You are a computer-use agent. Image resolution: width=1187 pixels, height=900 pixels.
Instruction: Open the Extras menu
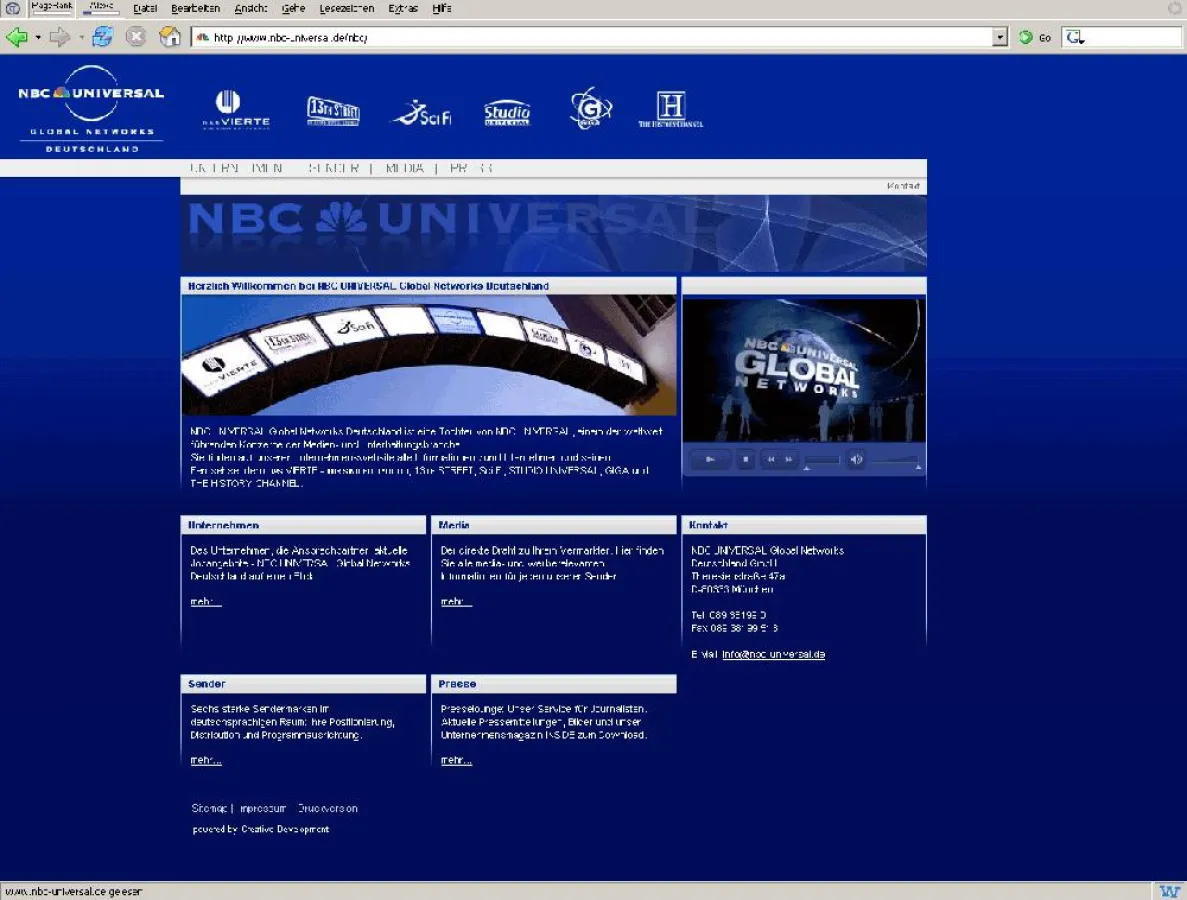[x=402, y=8]
